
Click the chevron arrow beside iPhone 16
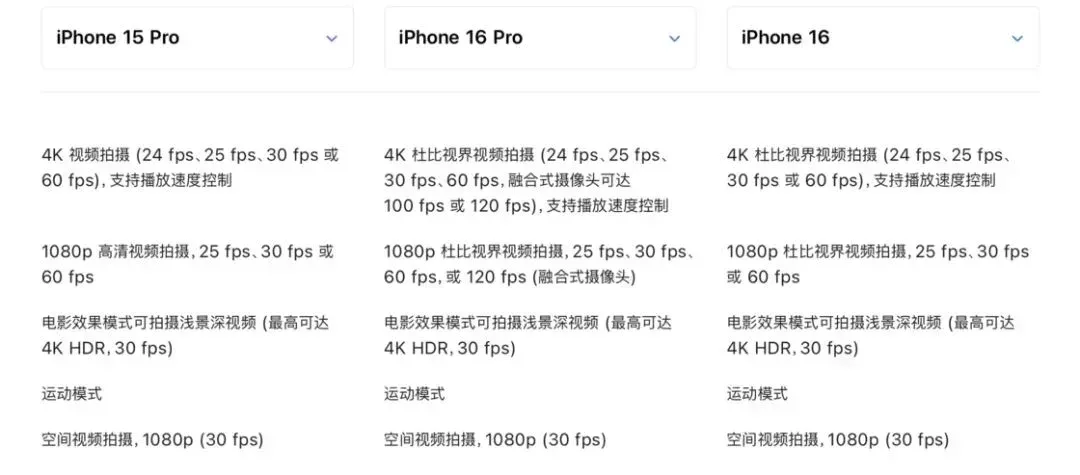[1017, 39]
